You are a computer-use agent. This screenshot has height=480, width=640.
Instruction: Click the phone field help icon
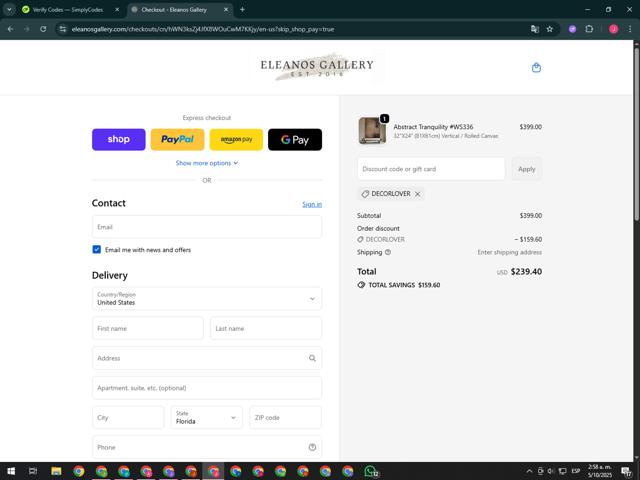click(312, 447)
